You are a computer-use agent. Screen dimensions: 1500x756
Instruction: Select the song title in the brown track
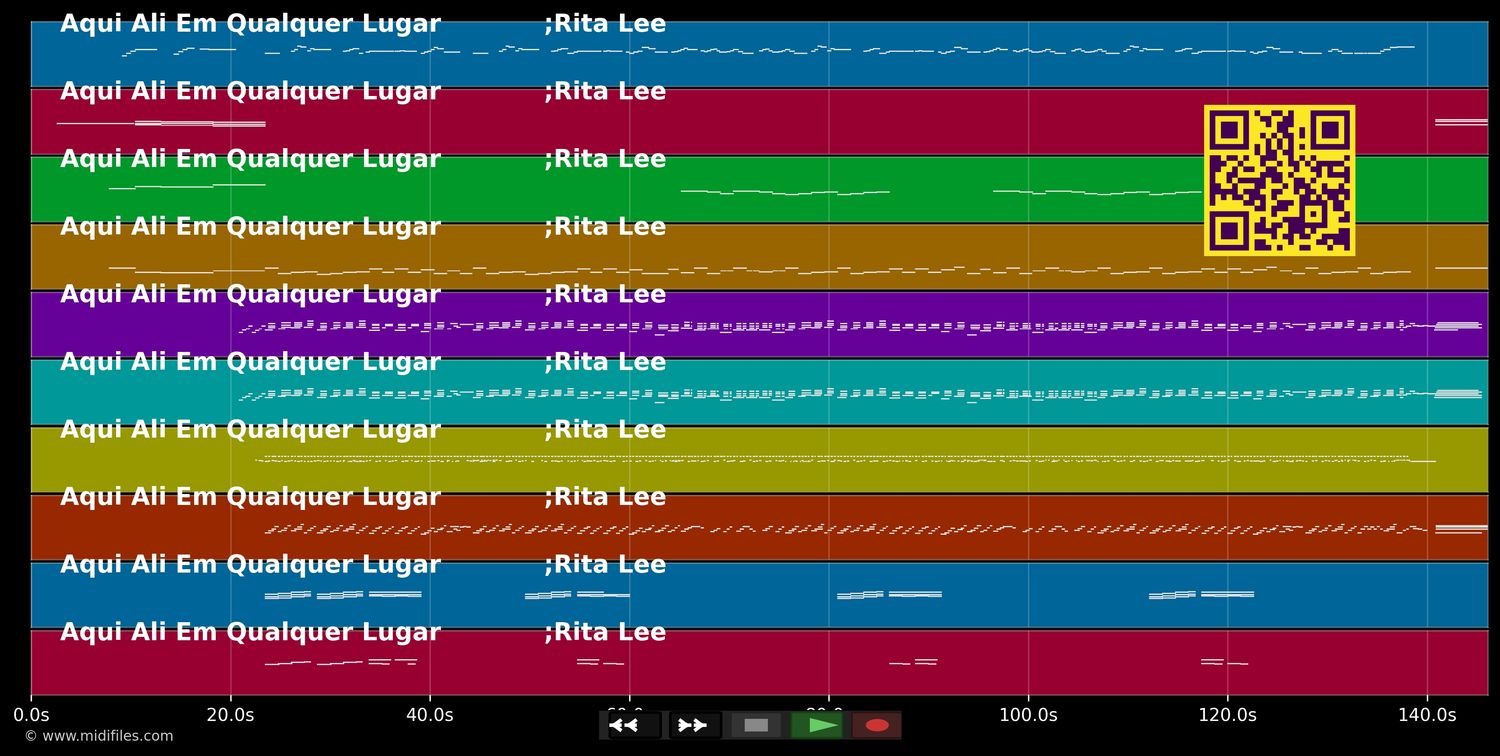pyautogui.click(x=250, y=227)
